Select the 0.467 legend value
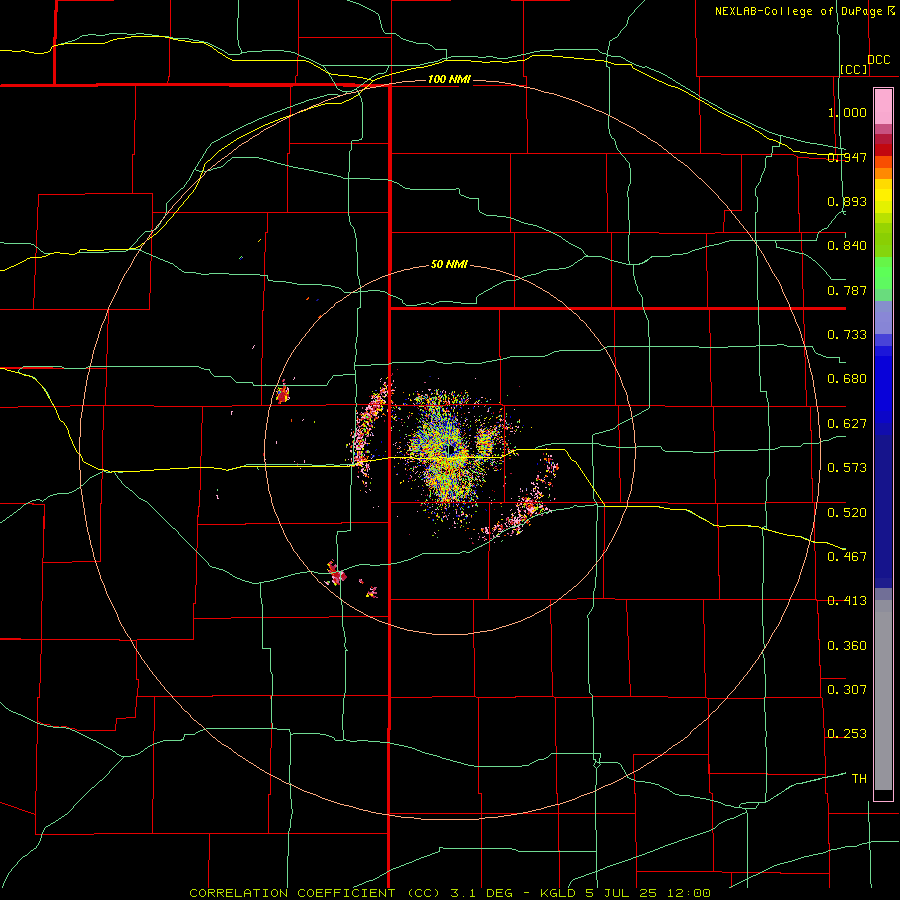 click(x=847, y=557)
